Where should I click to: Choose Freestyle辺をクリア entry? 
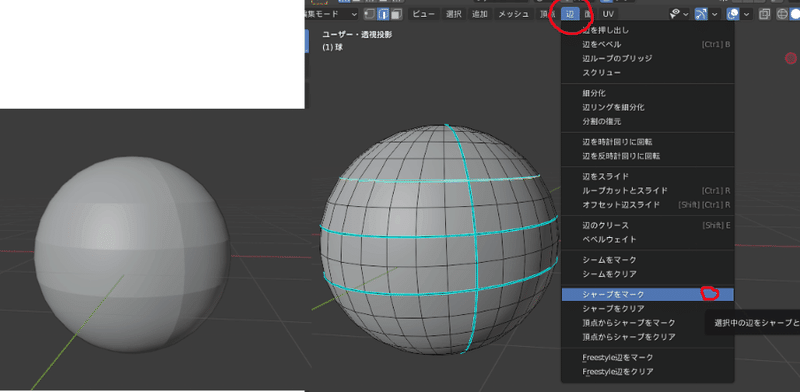647,372
